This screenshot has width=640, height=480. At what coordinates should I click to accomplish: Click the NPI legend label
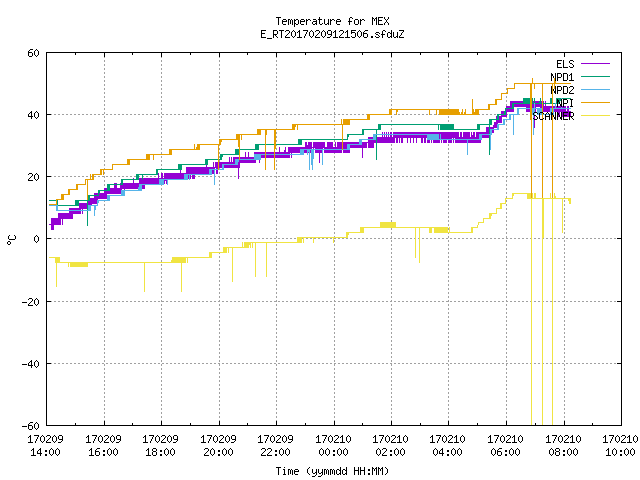coord(565,103)
